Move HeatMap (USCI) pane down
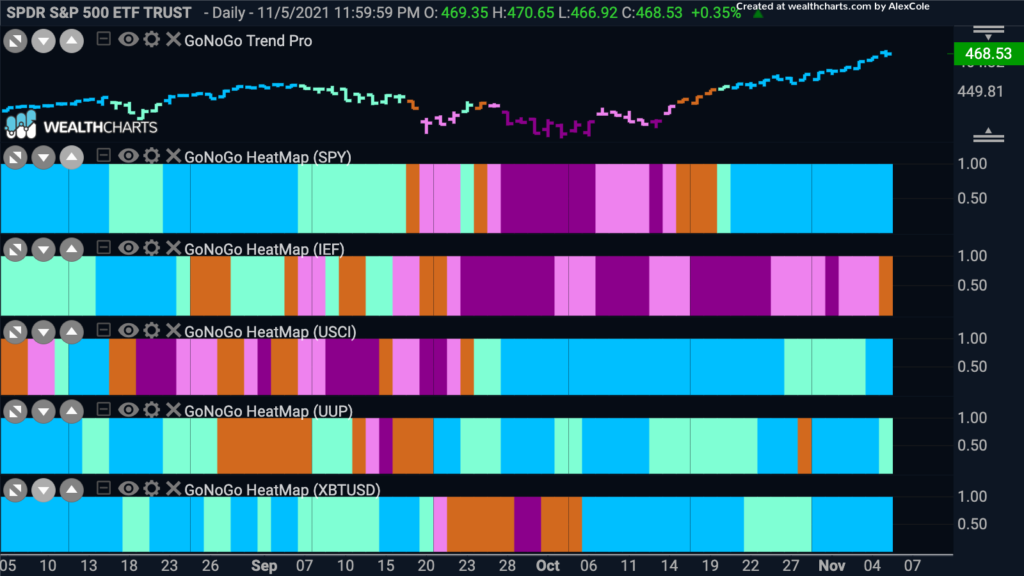The image size is (1024, 576). (x=44, y=332)
